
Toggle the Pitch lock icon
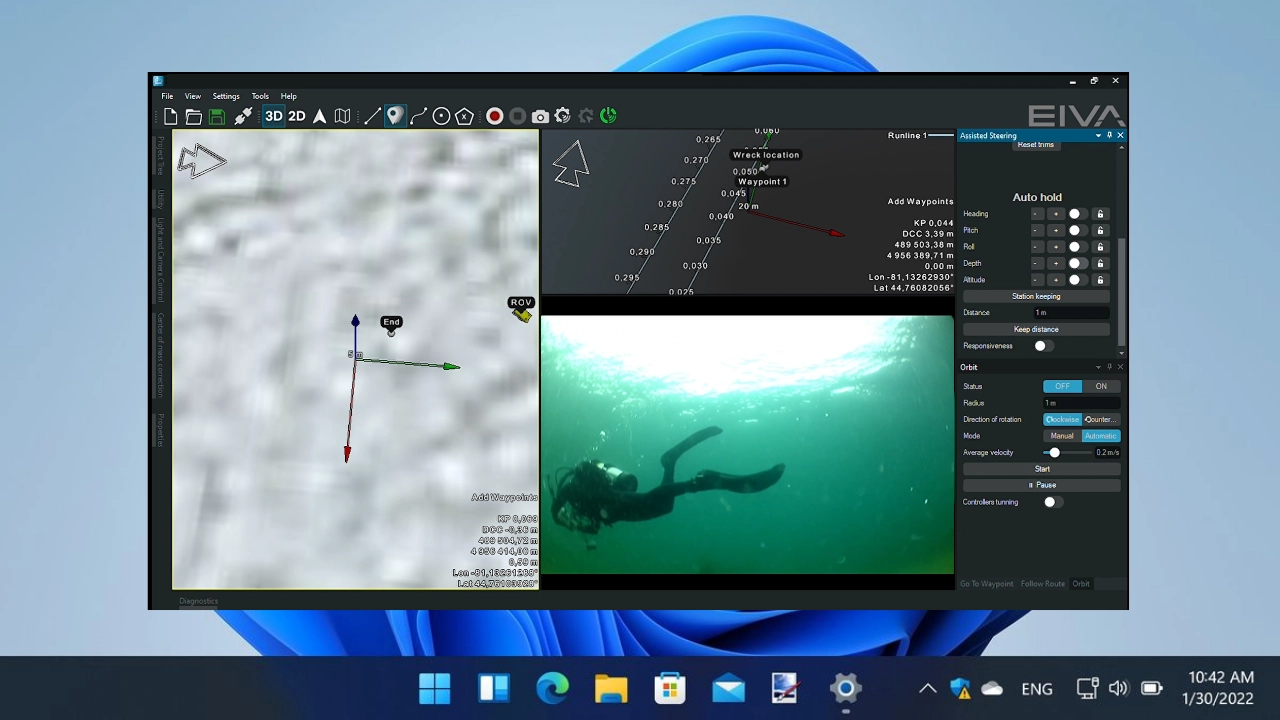point(1100,230)
